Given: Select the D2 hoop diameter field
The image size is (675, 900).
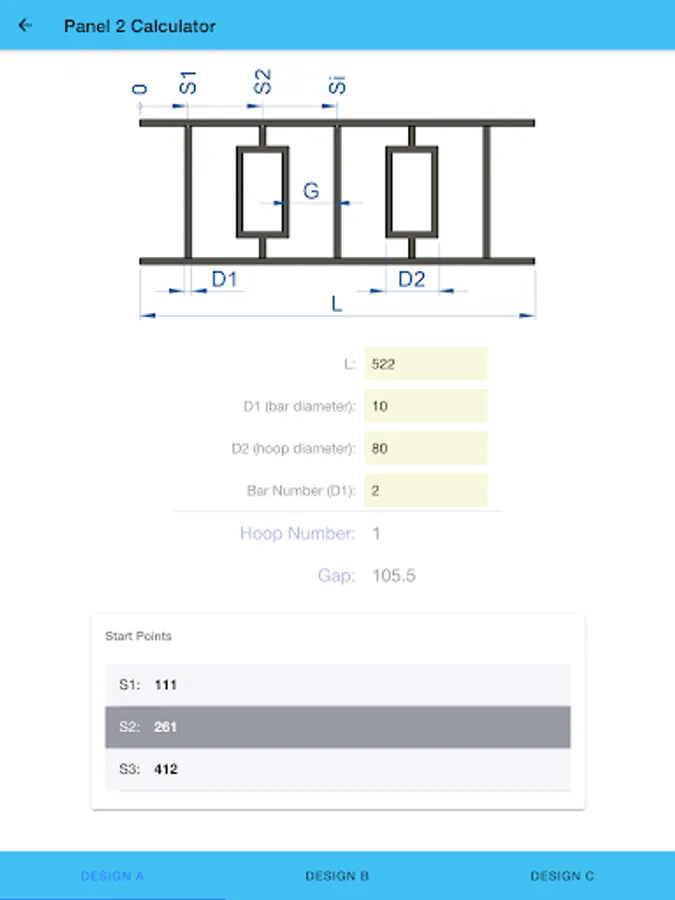Looking at the screenshot, I should tap(425, 448).
